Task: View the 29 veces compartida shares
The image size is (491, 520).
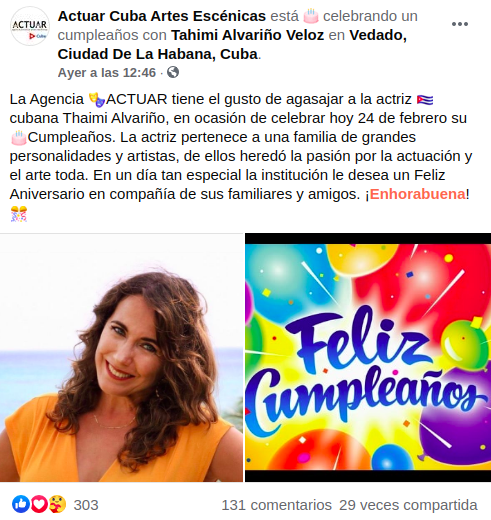Action: [x=408, y=505]
